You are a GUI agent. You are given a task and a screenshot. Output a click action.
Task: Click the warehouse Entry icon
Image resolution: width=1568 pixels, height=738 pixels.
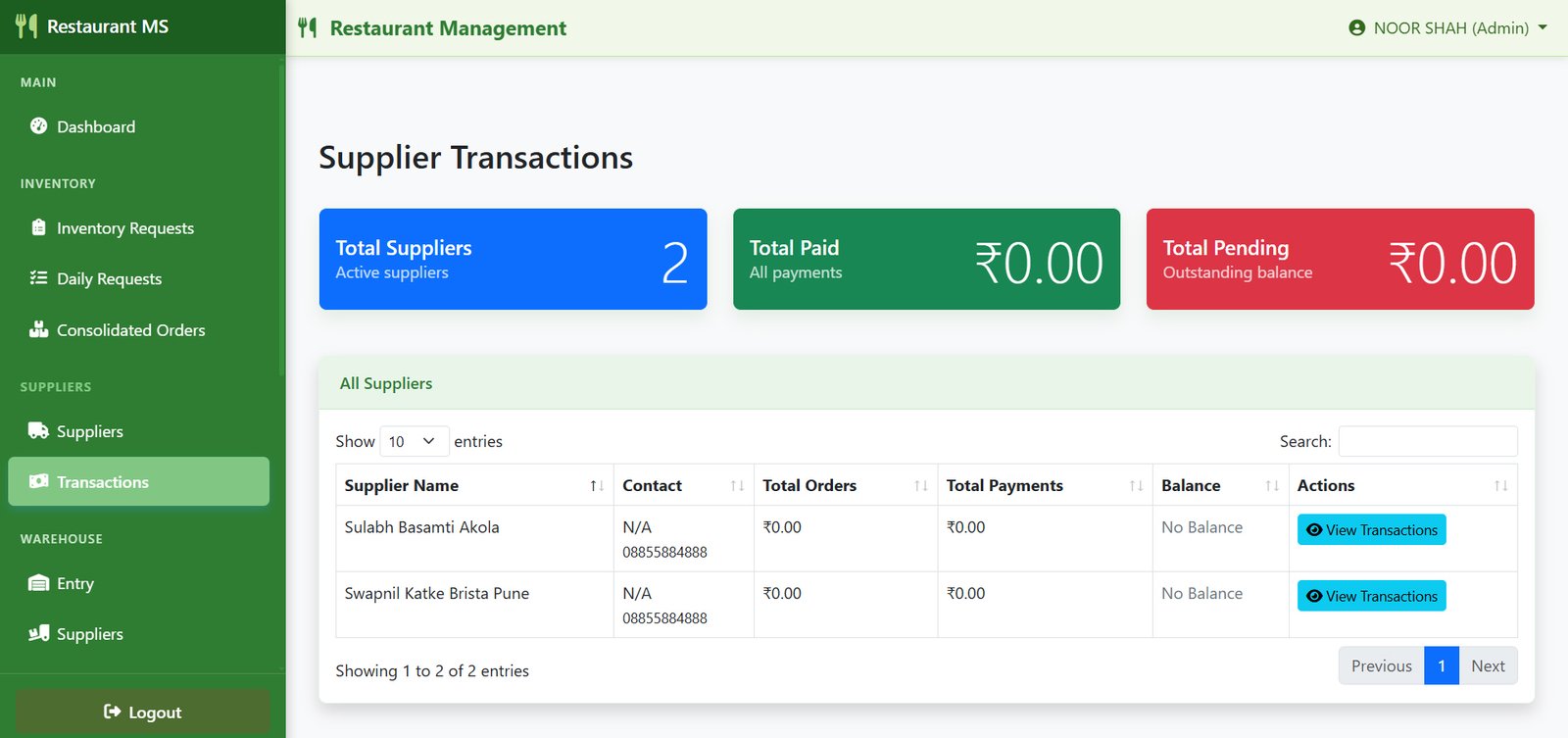tap(38, 583)
